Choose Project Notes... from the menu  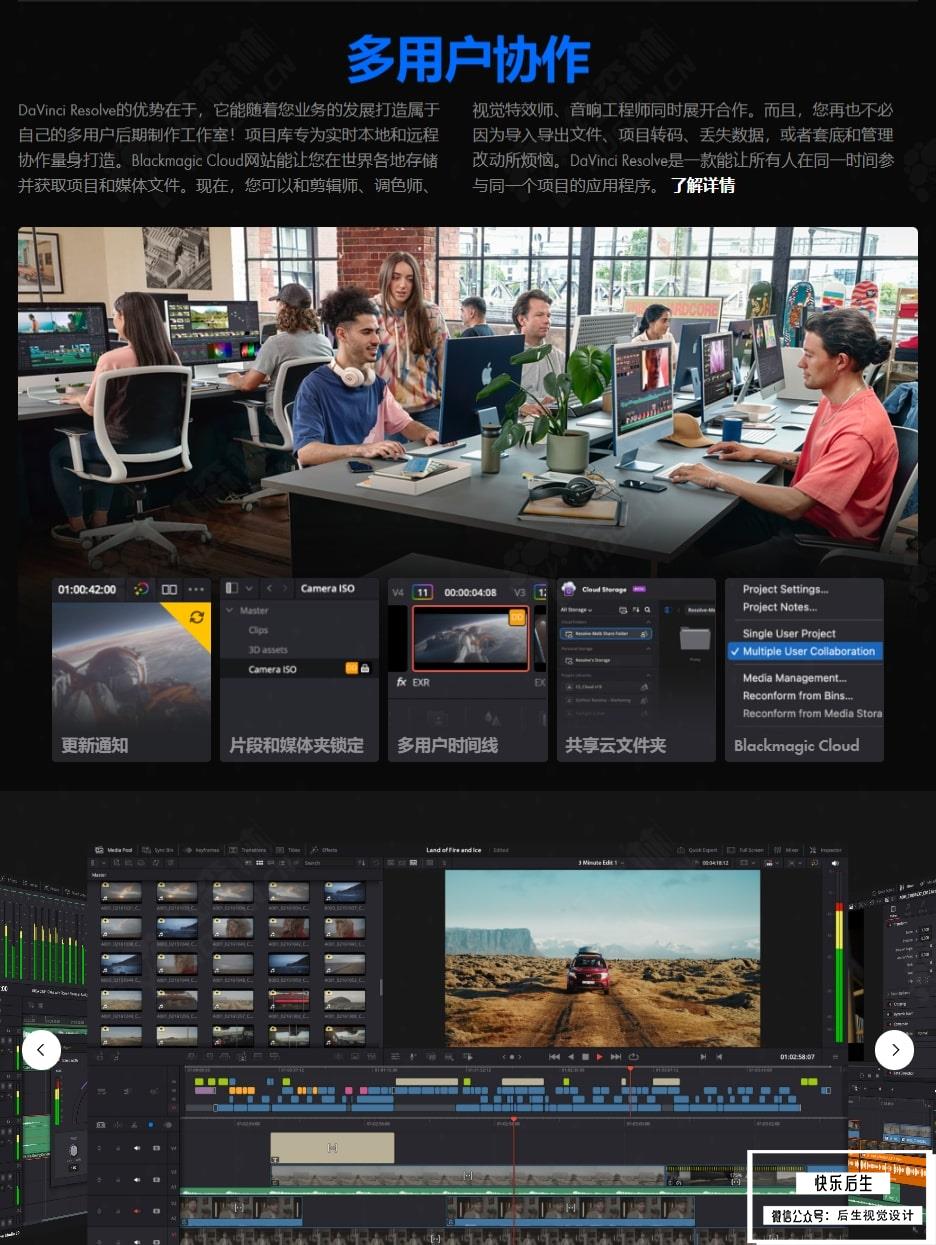point(780,607)
